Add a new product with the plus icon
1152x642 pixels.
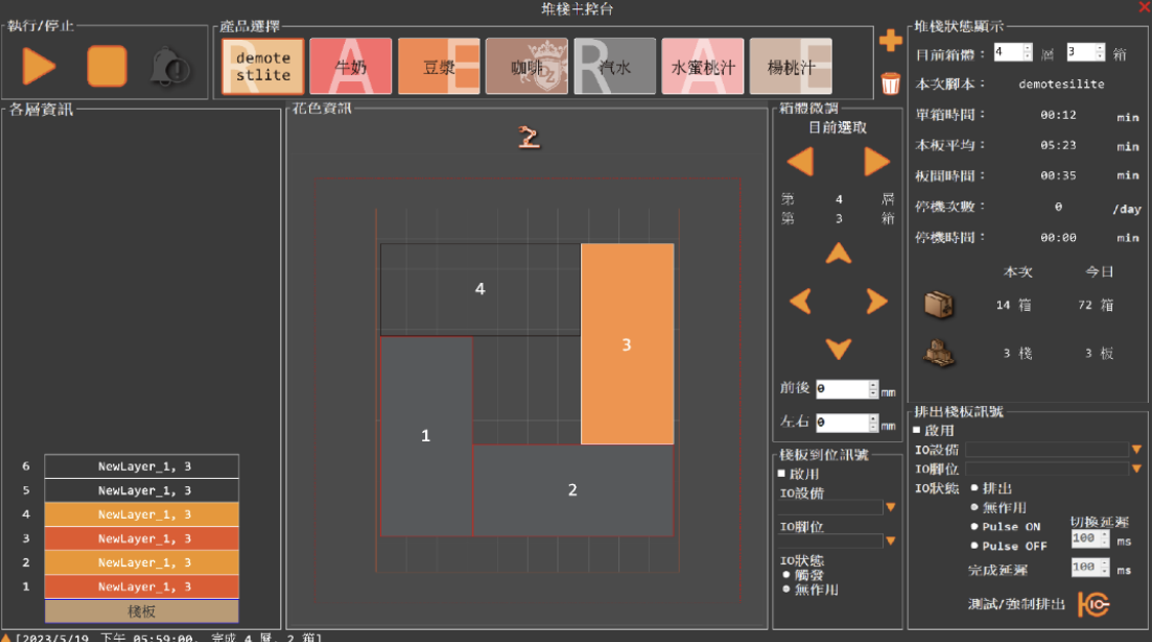(x=890, y=41)
